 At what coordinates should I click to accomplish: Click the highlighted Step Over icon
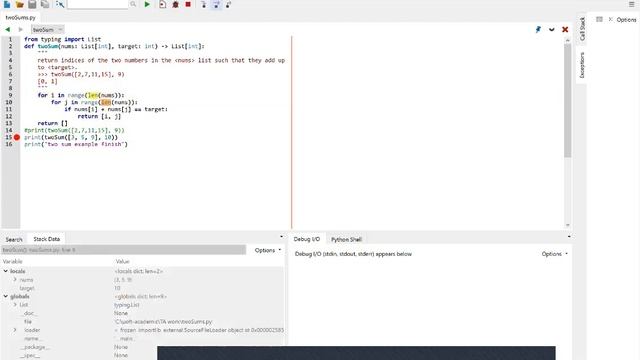tap(216, 4)
